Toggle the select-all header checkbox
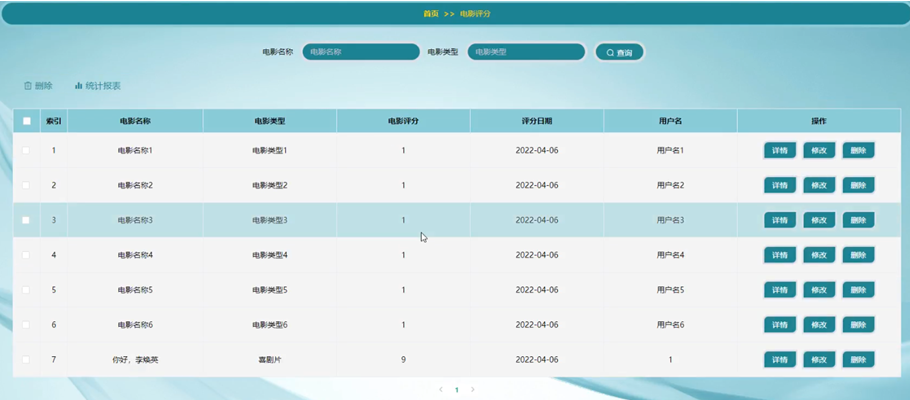 pos(26,121)
